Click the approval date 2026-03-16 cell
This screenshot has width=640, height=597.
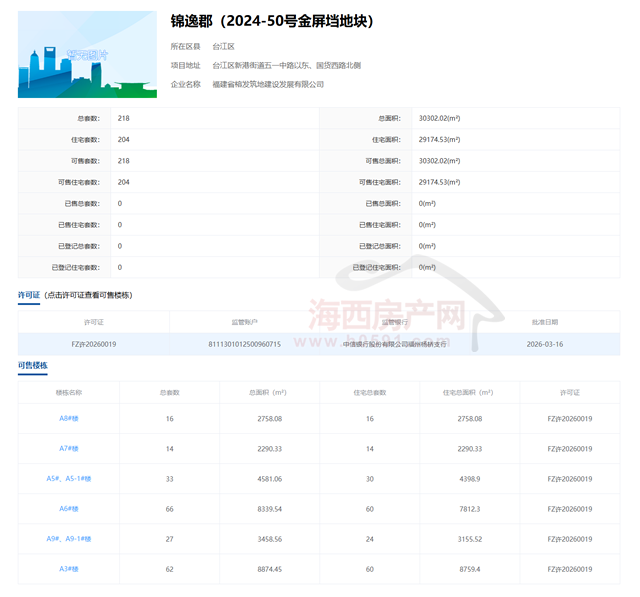545,344
